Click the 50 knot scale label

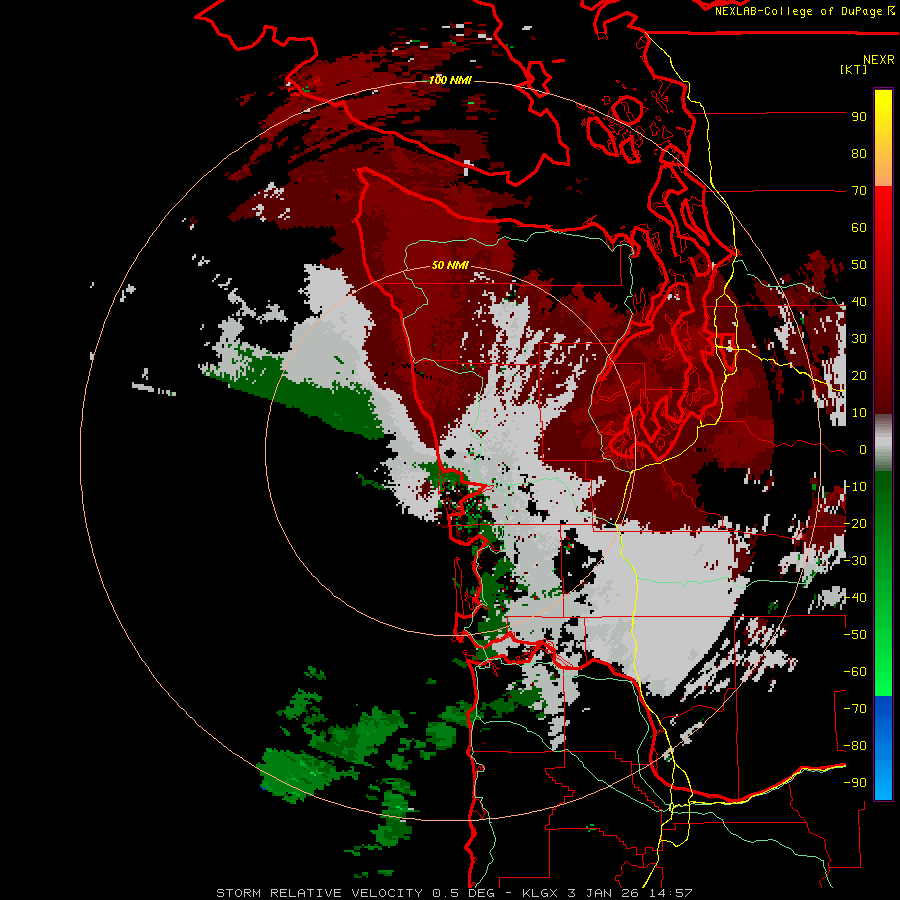tap(859, 265)
